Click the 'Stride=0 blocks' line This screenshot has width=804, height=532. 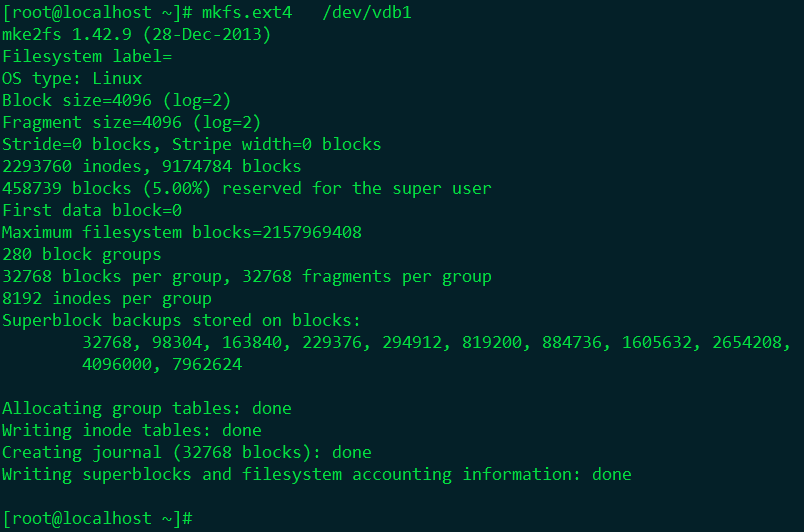coord(191,144)
